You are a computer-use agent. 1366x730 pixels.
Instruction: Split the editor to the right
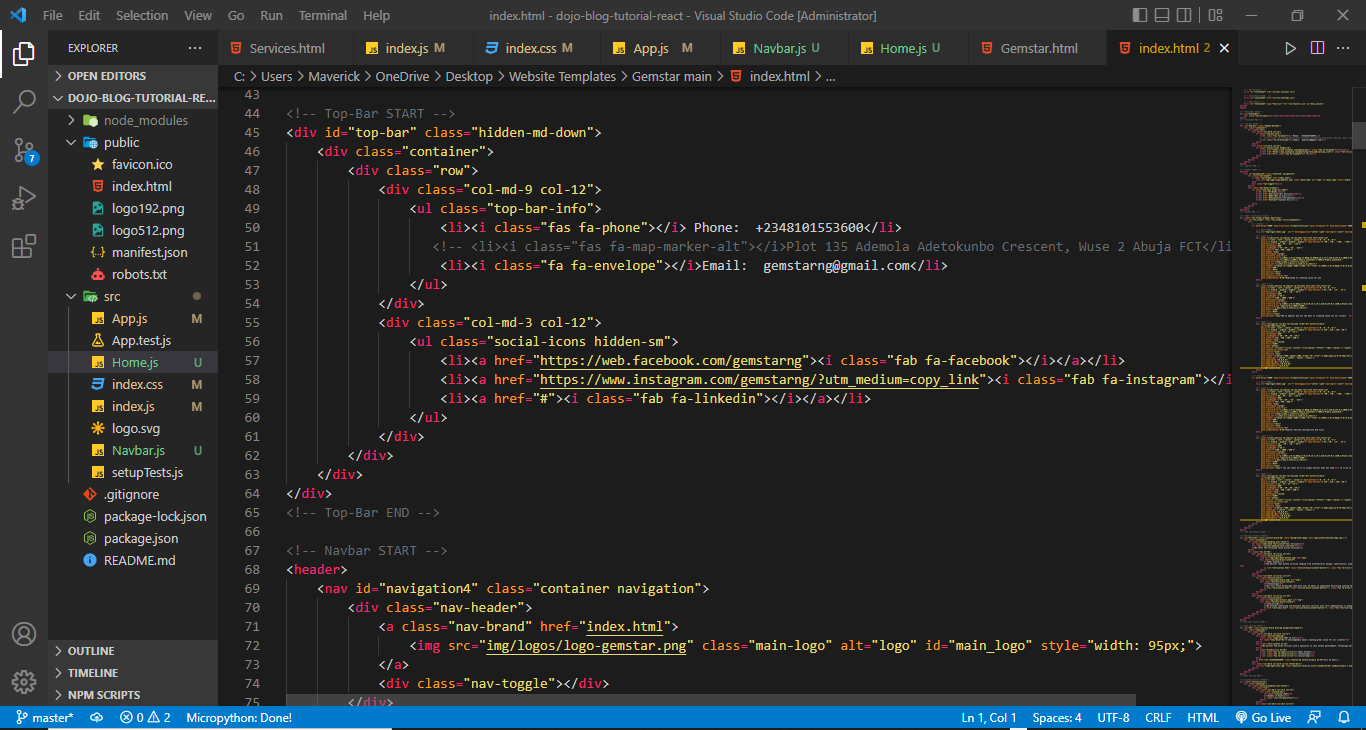point(1317,48)
